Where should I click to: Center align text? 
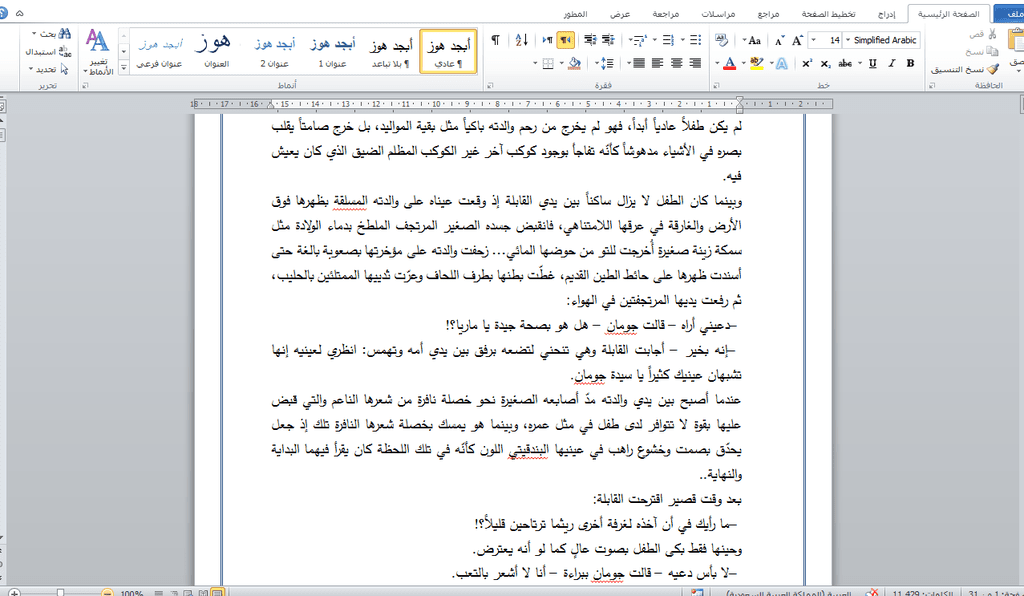[x=677, y=63]
